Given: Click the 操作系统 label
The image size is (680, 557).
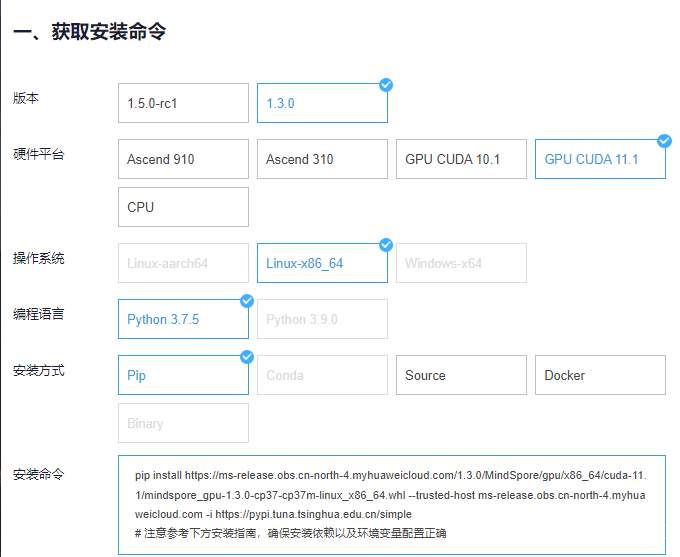Looking at the screenshot, I should point(39,258).
